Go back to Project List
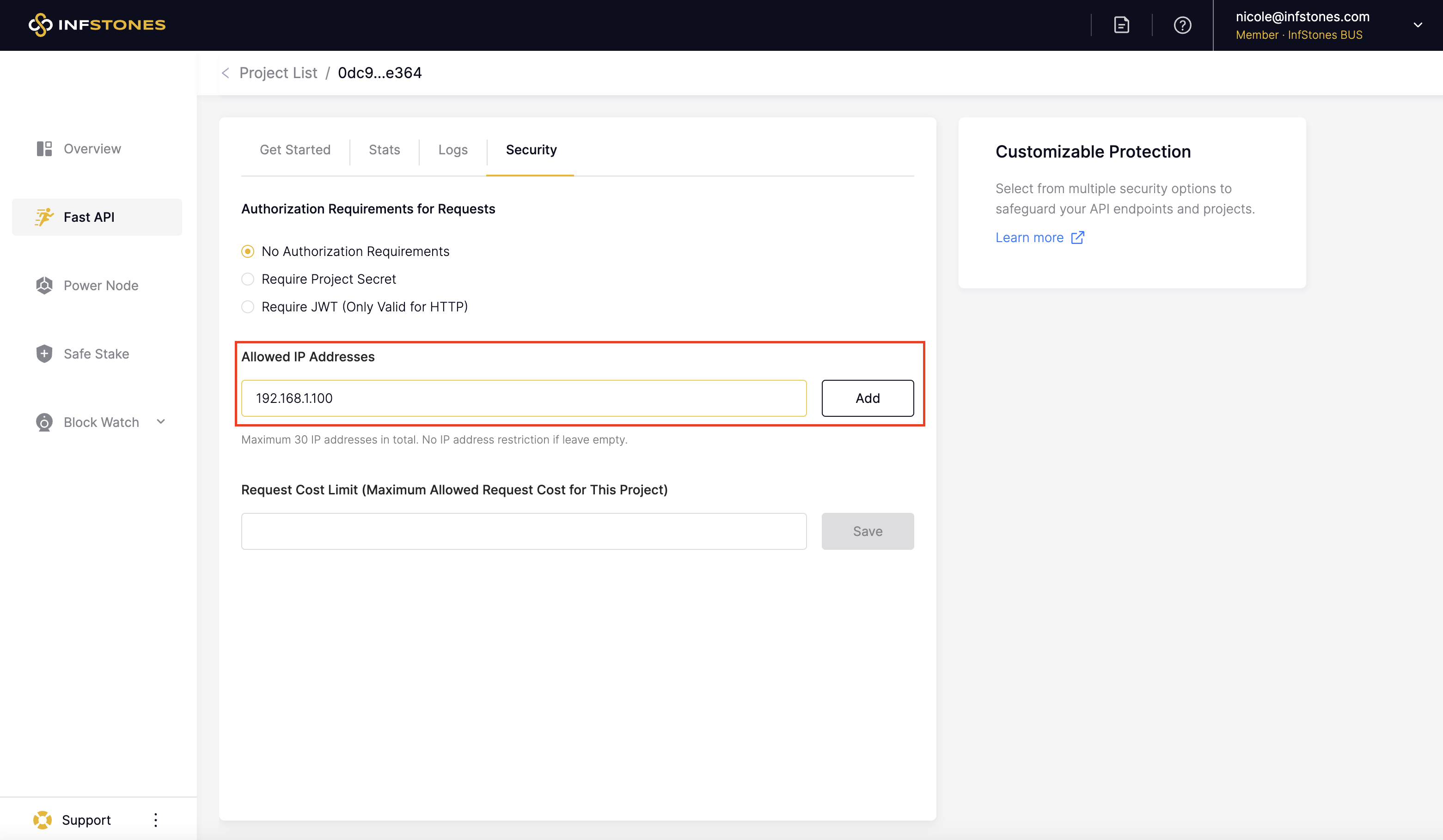1443x840 pixels. tap(278, 73)
